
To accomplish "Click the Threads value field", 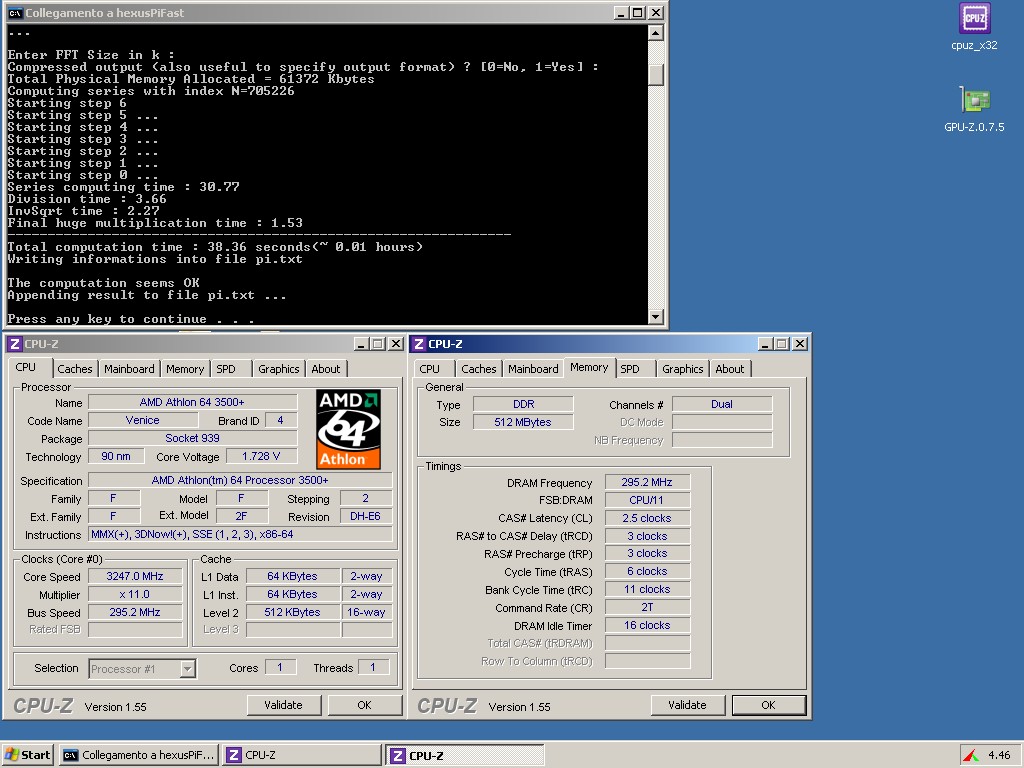I will [374, 667].
